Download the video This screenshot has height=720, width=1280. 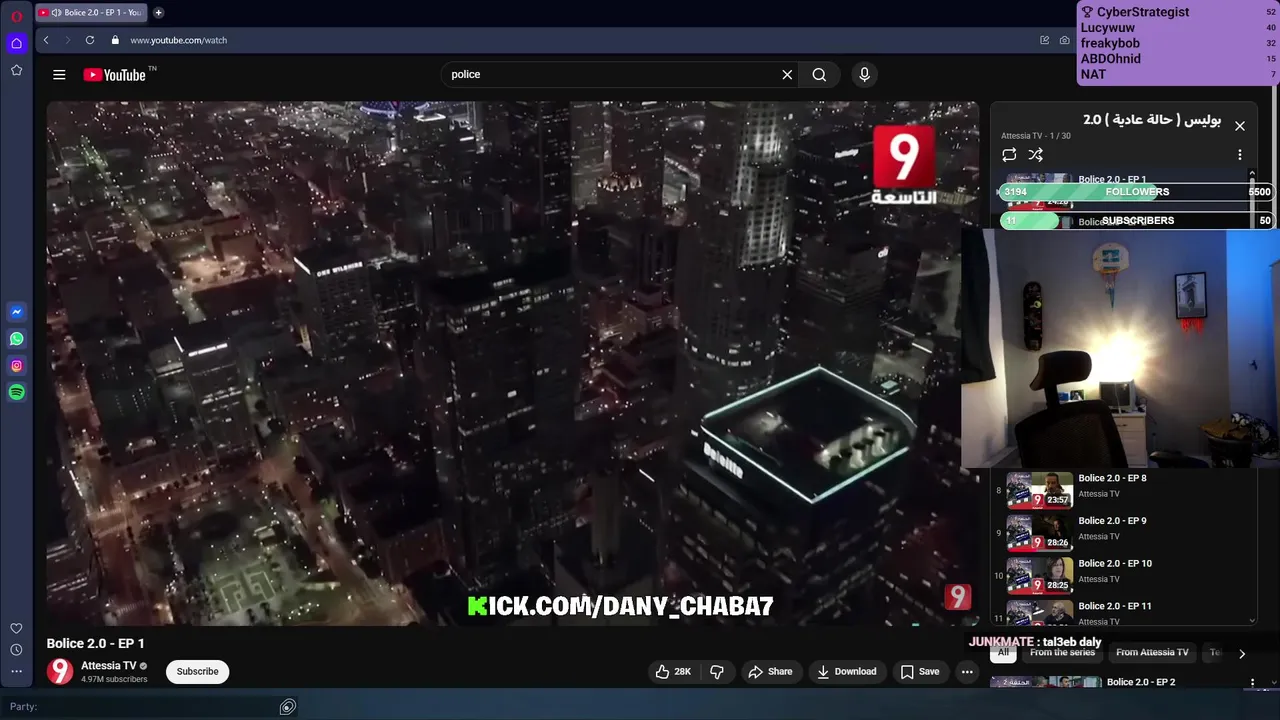pos(846,672)
